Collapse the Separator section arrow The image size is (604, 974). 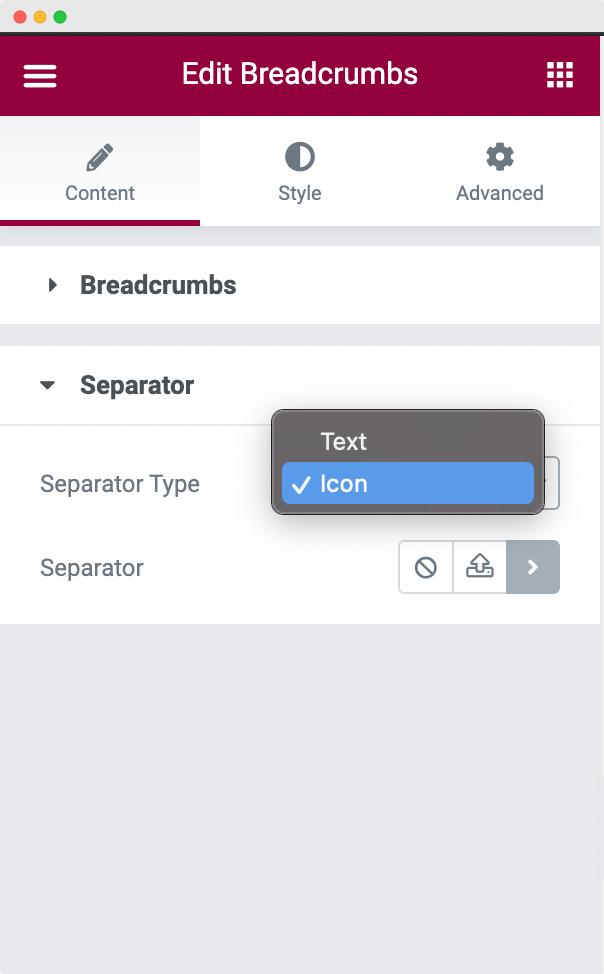click(x=48, y=385)
